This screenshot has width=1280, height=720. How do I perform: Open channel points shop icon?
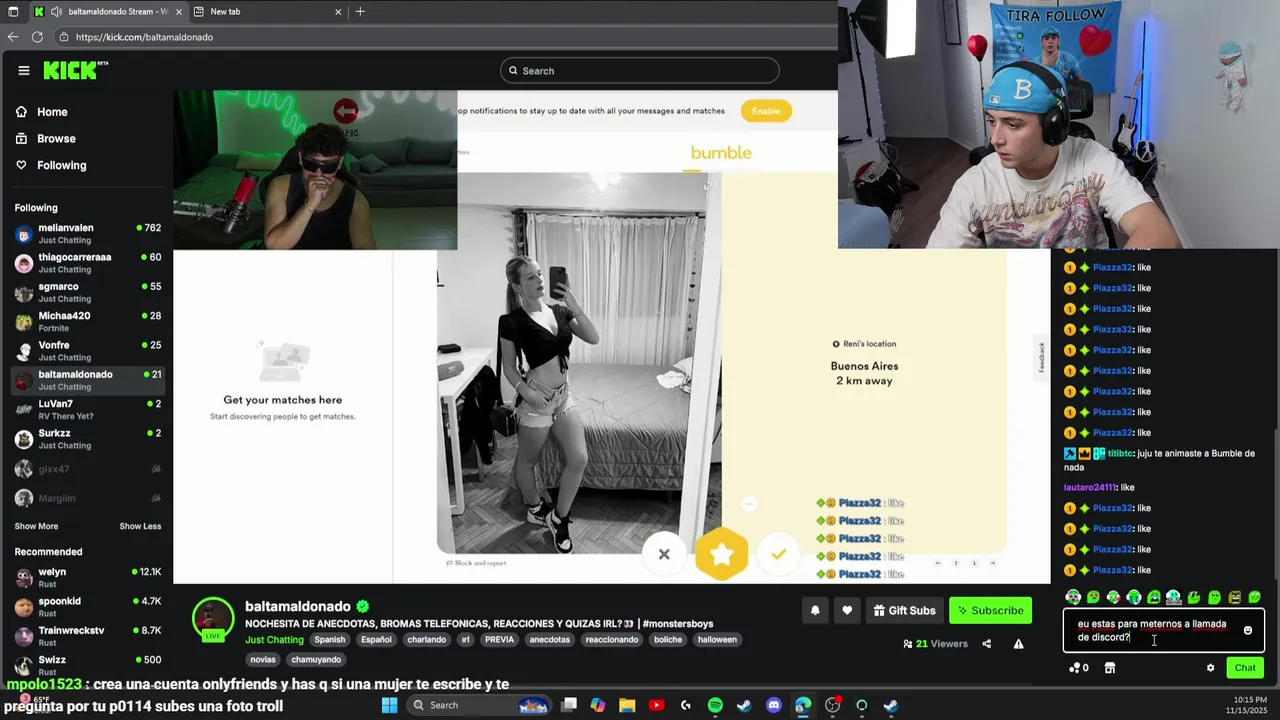point(1109,668)
